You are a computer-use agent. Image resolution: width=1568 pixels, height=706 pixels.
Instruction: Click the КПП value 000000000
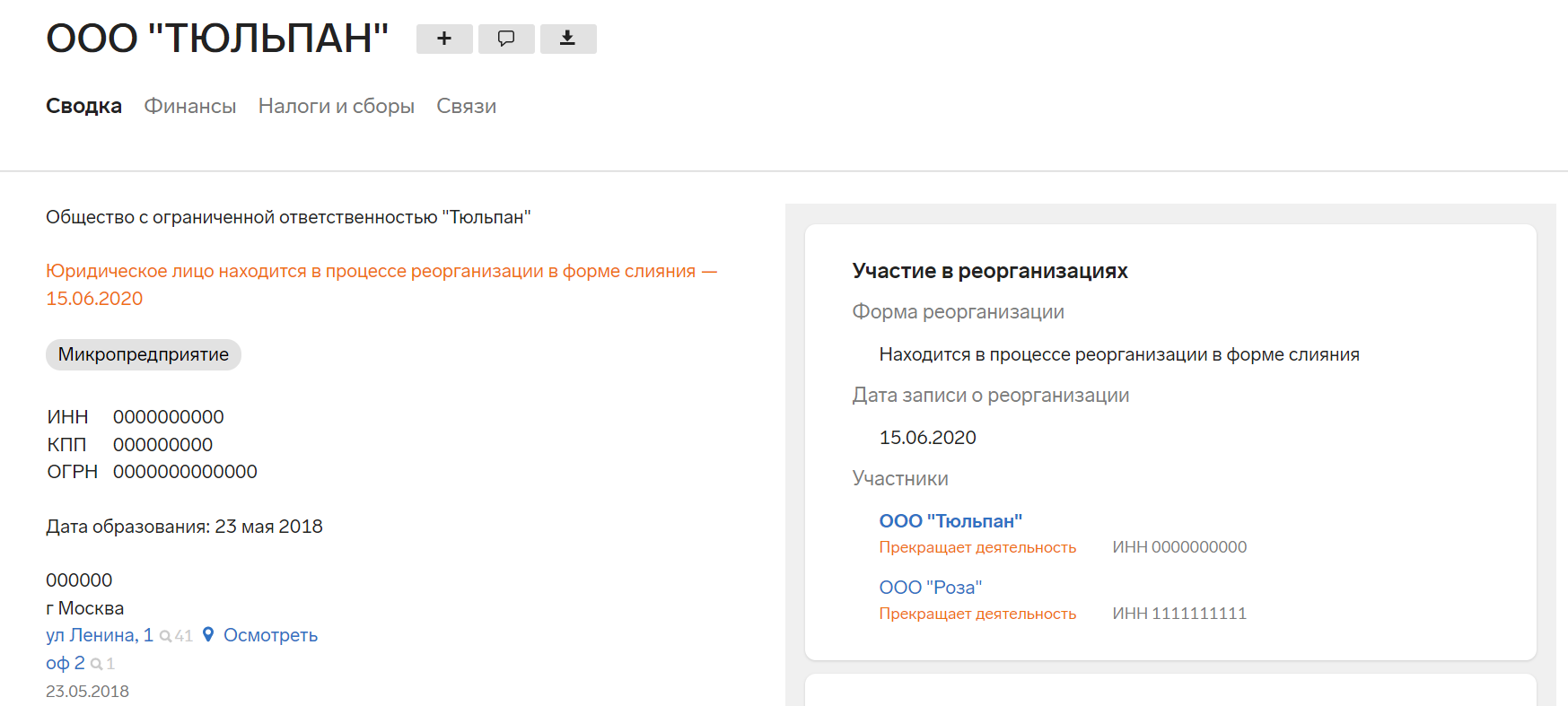pos(162,445)
